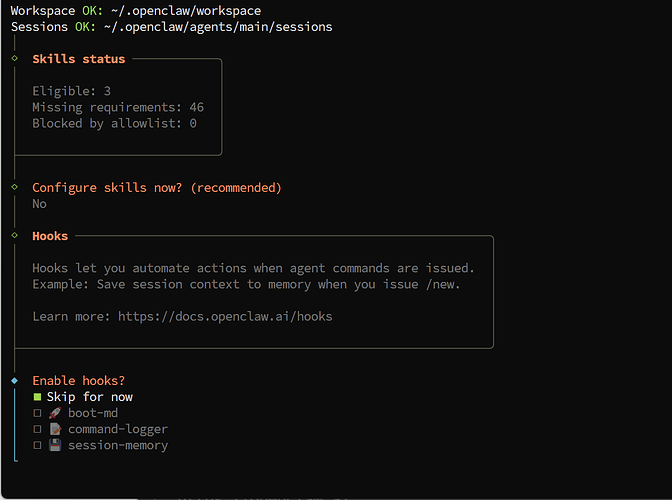Click the 'No' answer under Configure skills

pos(39,204)
